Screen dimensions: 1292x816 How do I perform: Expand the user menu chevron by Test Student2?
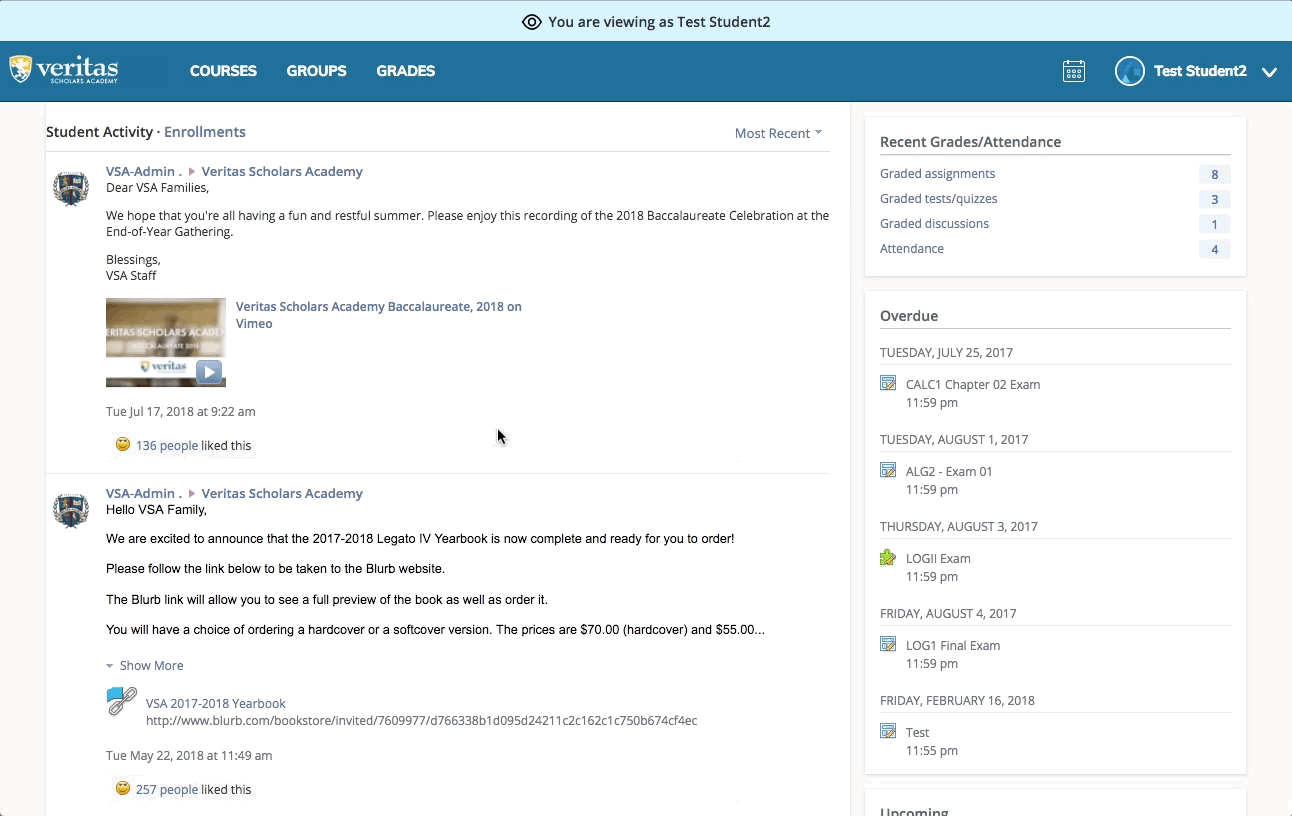click(1270, 72)
